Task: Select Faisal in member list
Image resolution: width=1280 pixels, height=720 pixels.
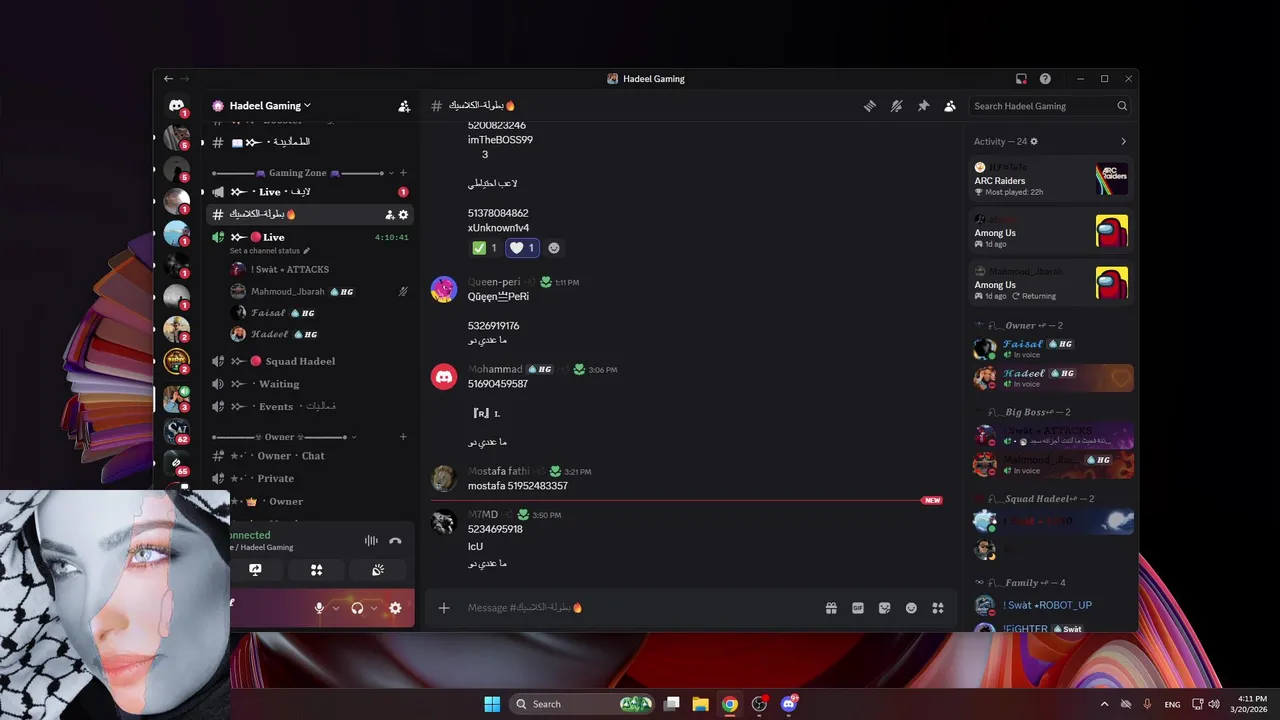Action: (x=1052, y=348)
